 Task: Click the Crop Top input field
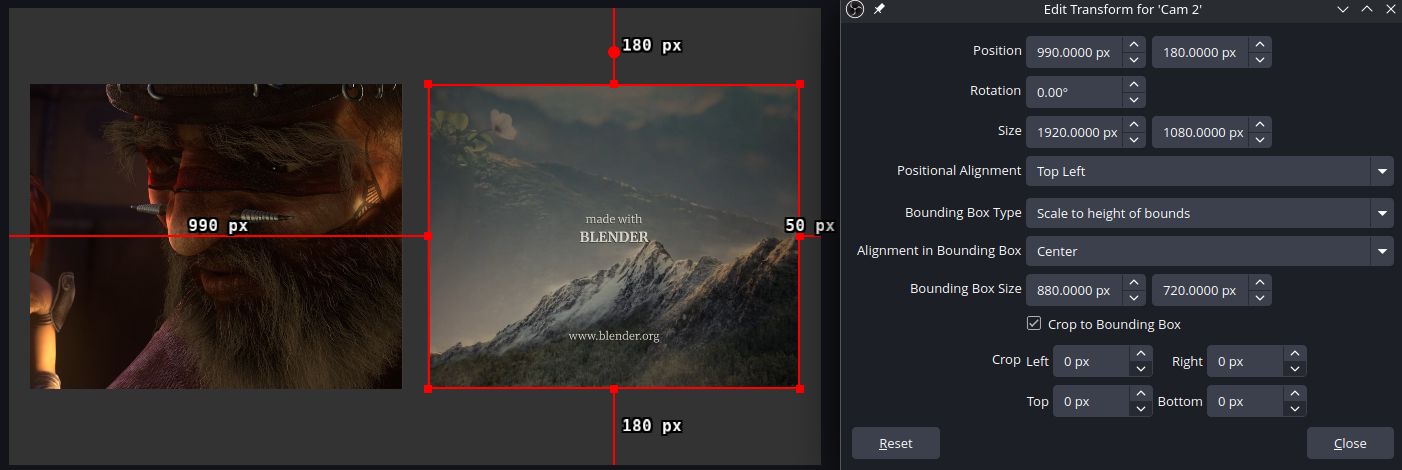tap(1091, 402)
